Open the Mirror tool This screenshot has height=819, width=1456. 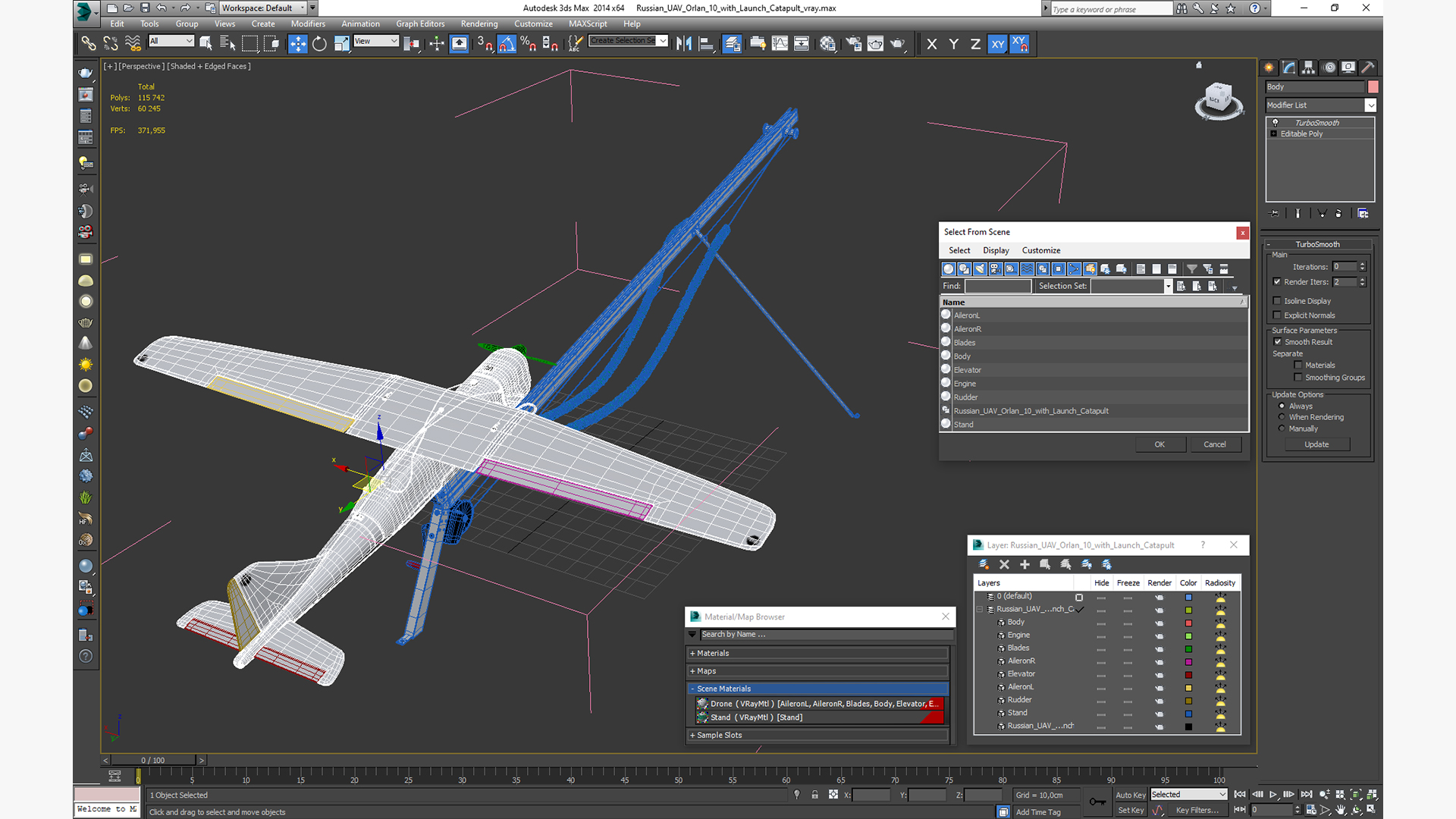point(683,44)
